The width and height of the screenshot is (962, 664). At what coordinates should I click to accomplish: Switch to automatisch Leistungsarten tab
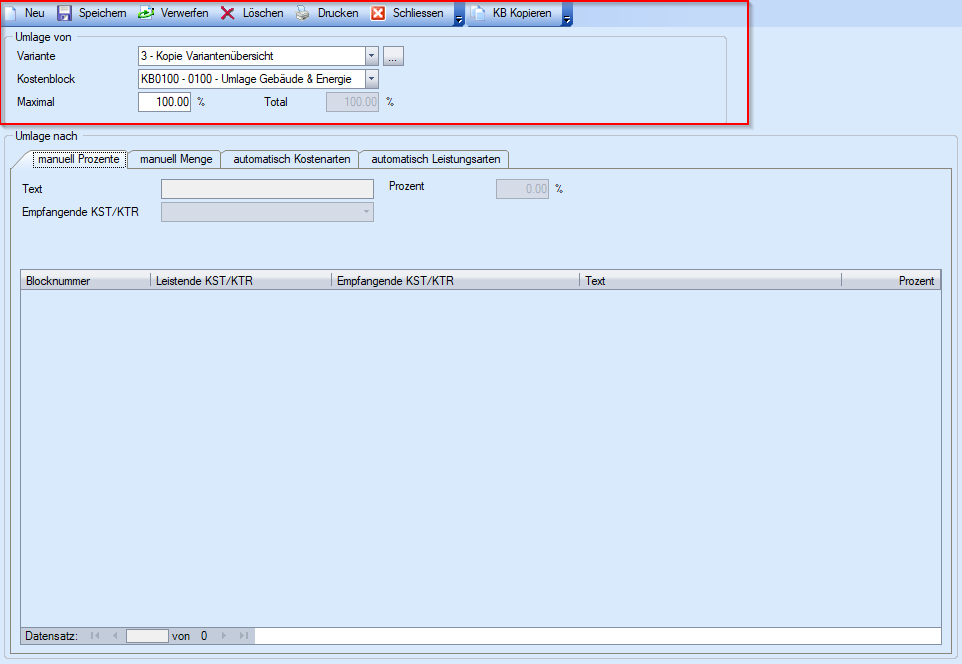click(x=436, y=160)
